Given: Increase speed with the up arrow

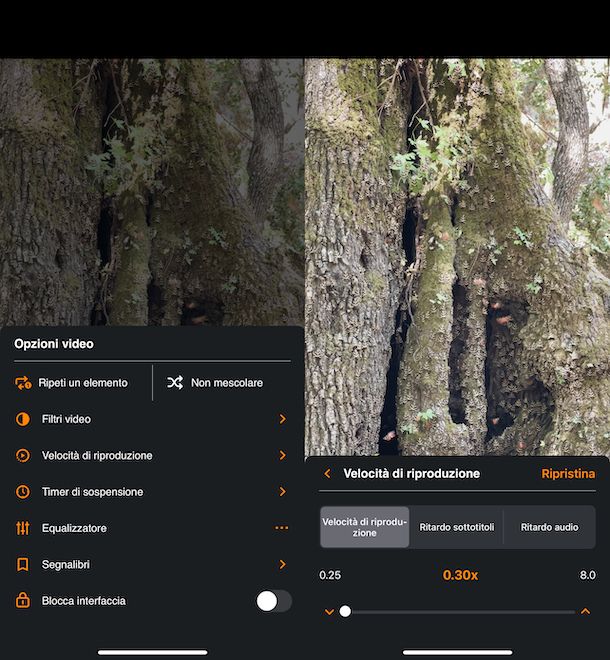Looking at the screenshot, I should (585, 611).
